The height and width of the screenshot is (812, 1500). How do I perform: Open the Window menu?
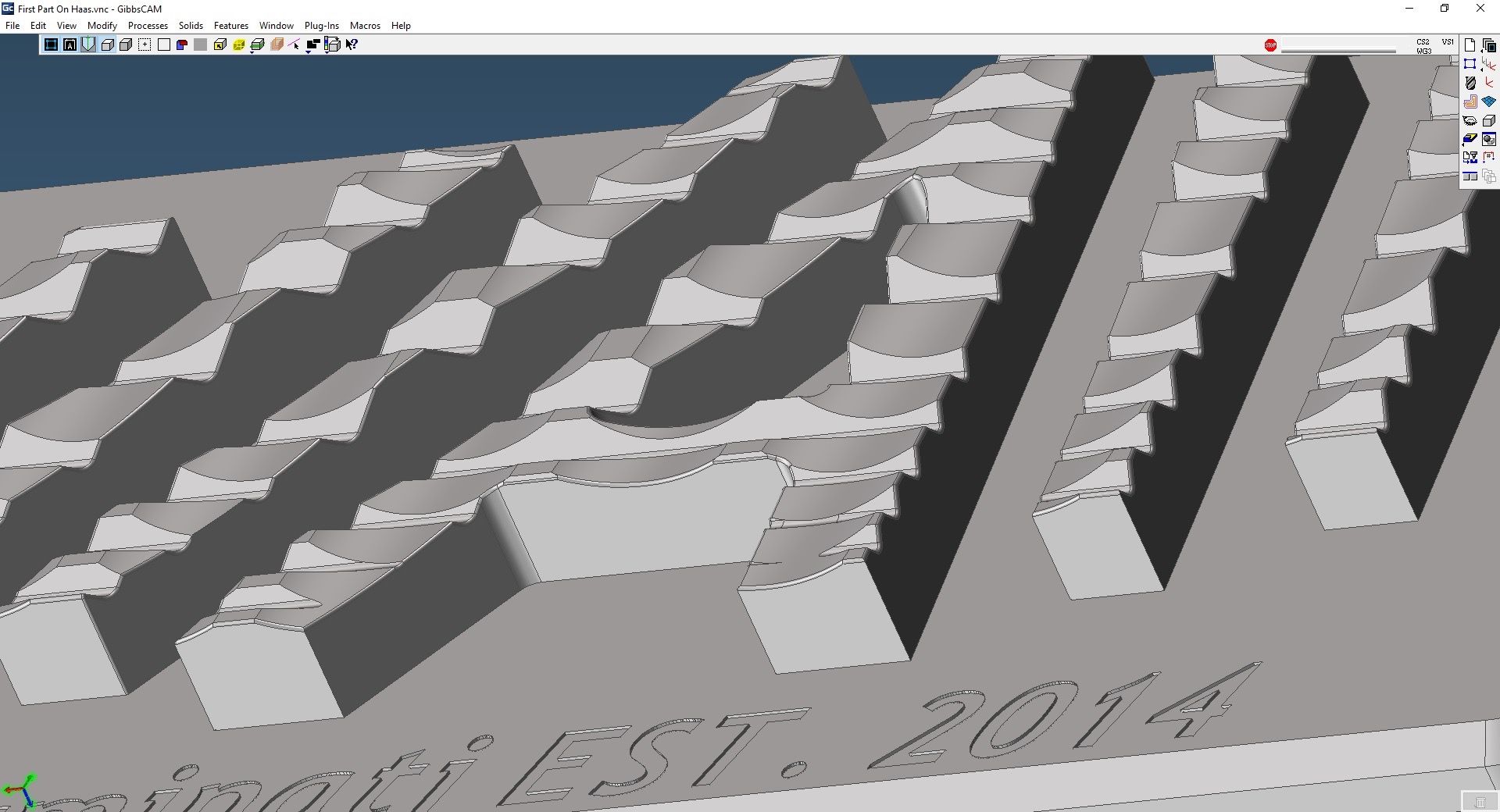click(277, 26)
